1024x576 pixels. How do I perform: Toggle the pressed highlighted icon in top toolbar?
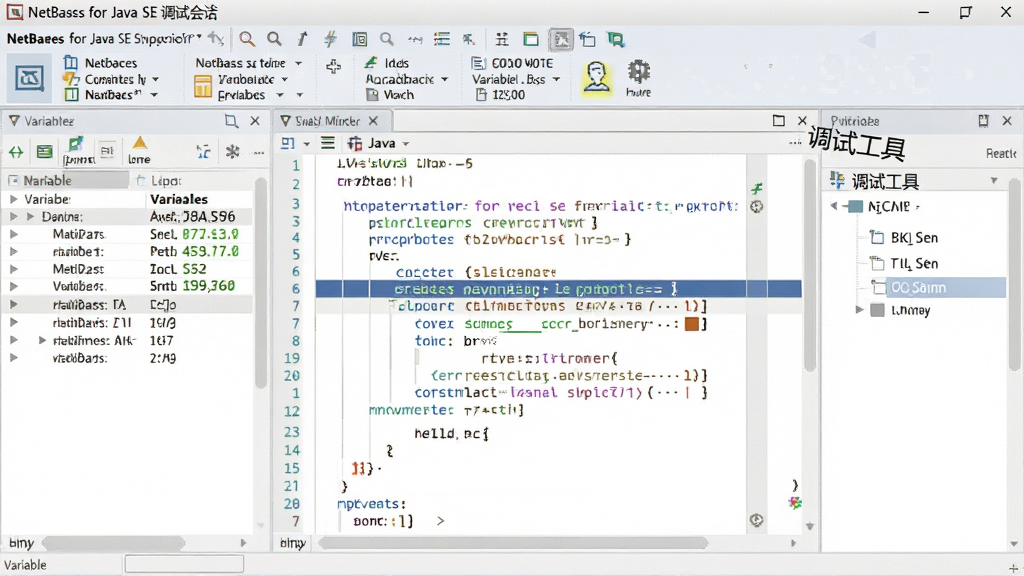pyautogui.click(x=561, y=39)
